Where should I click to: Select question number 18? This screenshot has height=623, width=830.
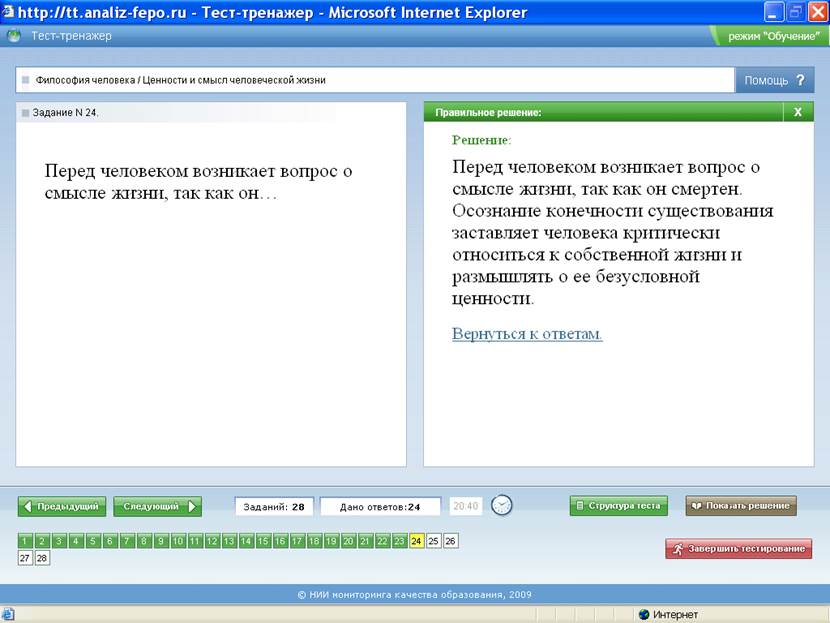314,541
